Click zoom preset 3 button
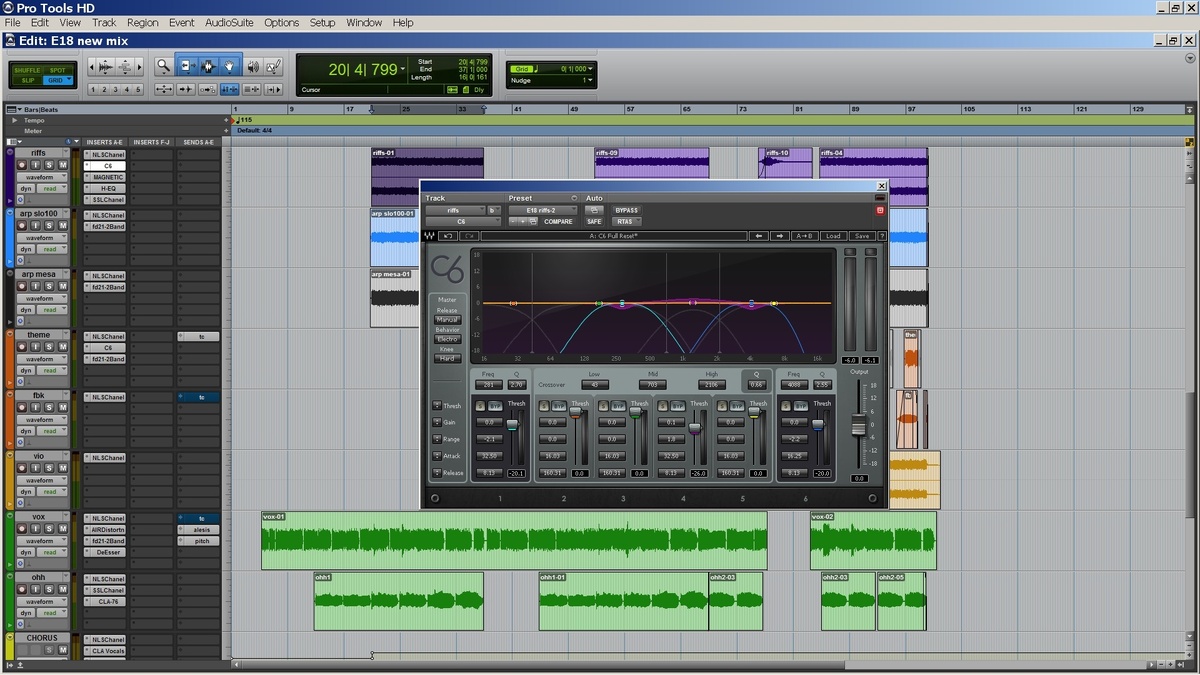The image size is (1200, 675). pos(115,89)
